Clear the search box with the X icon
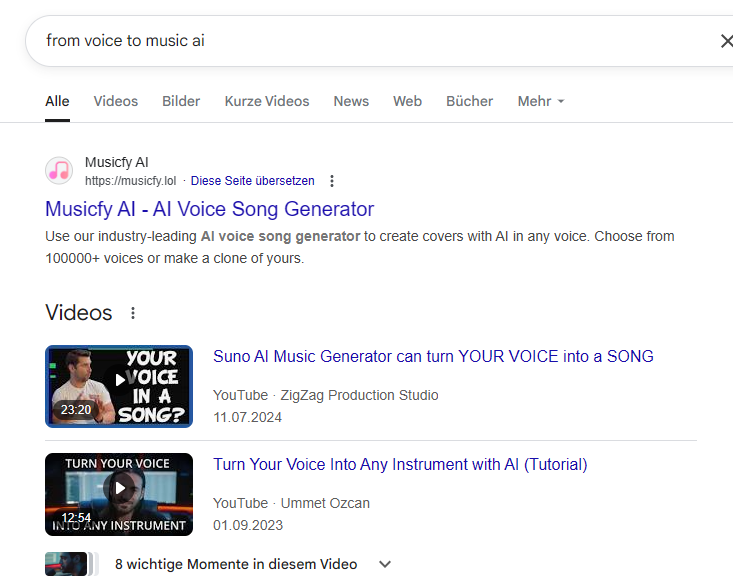Viewport: 733px width, 577px height. [x=726, y=41]
